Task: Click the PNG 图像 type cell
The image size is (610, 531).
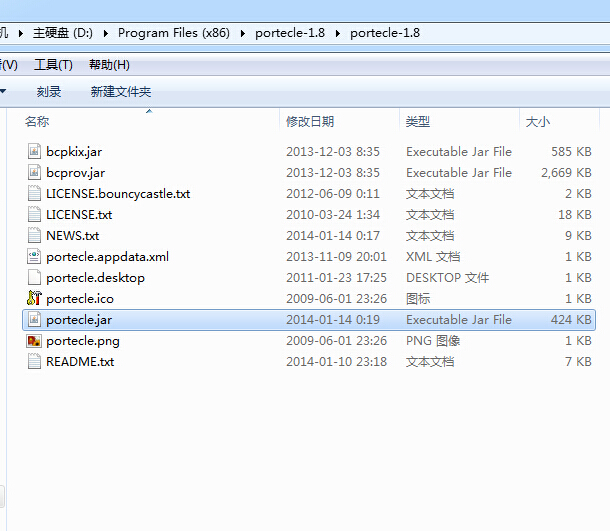Action: tap(433, 341)
